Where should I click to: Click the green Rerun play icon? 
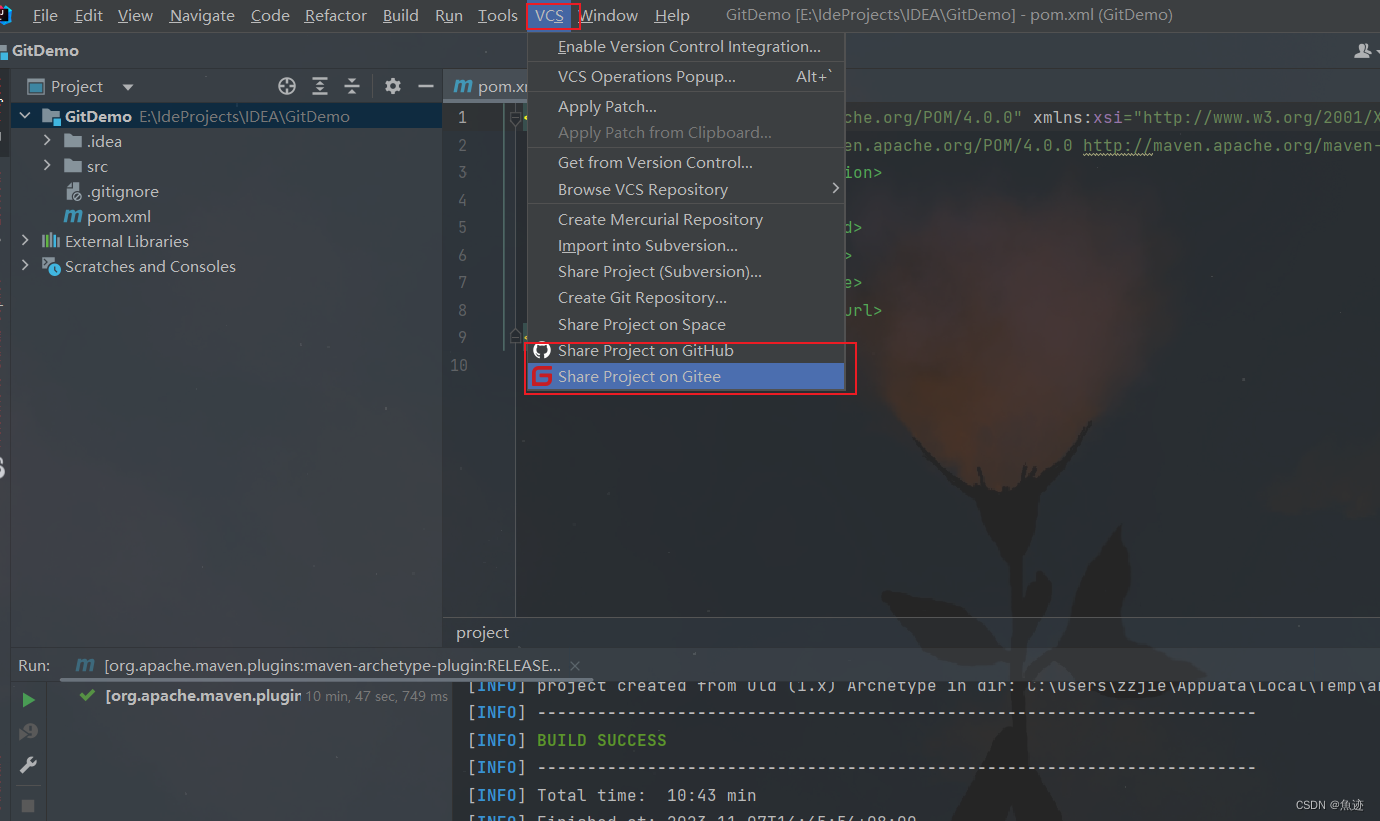click(28, 700)
